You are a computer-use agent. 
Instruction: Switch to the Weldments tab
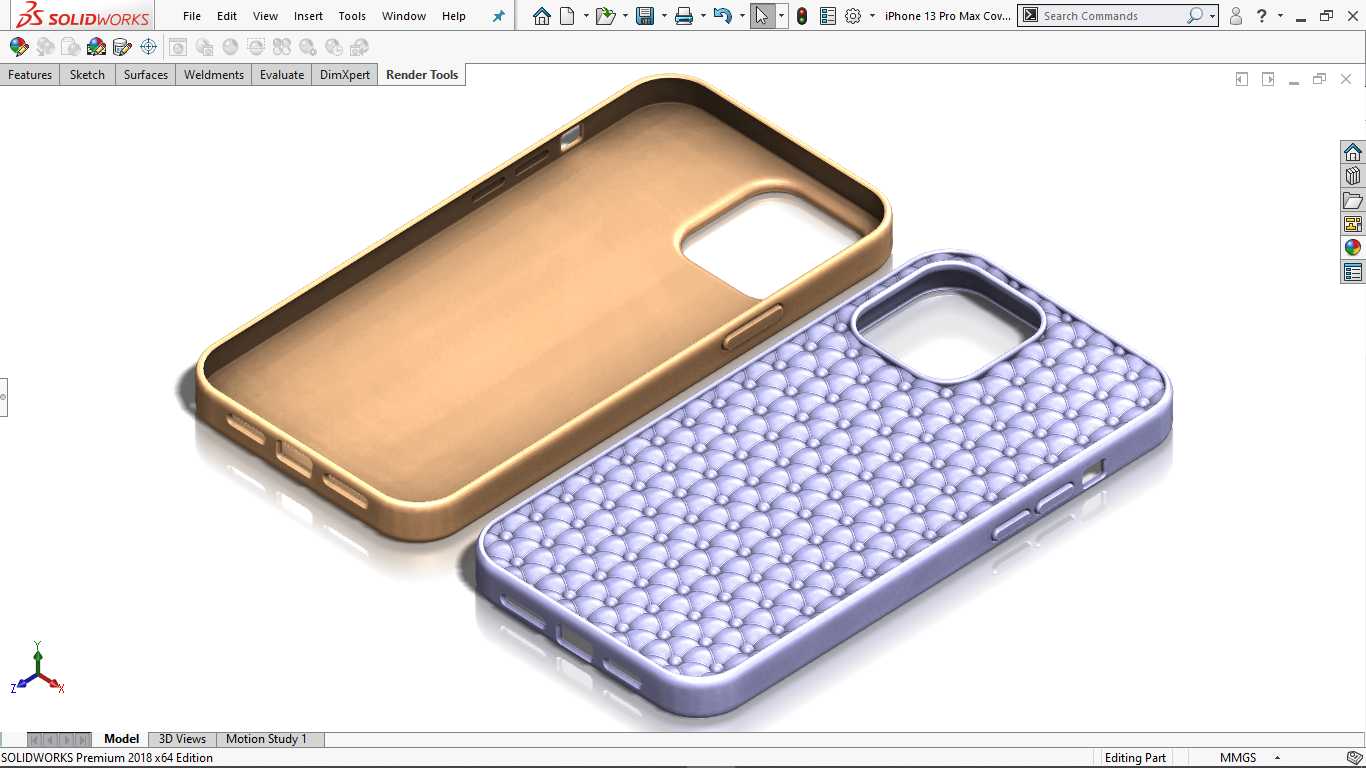point(214,75)
